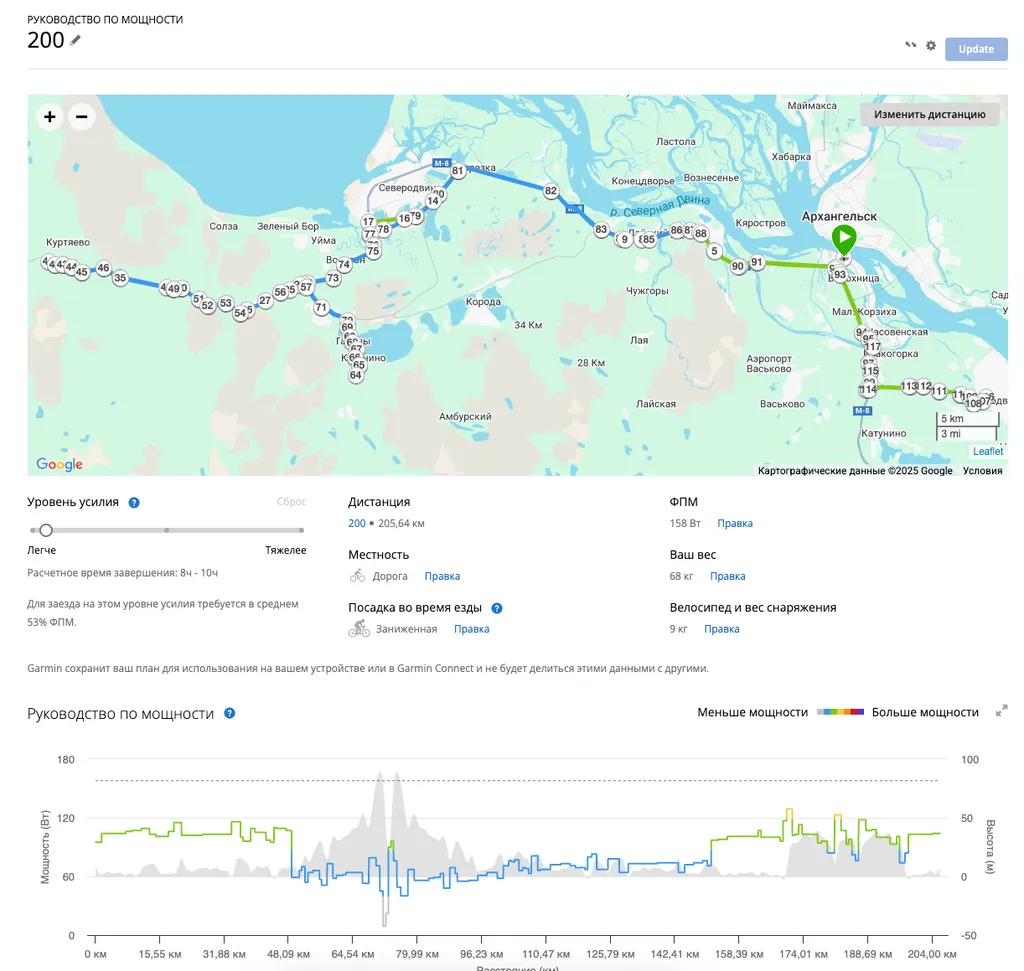Open settings via the gear icon
The height and width of the screenshot is (971, 1024).
click(x=931, y=46)
